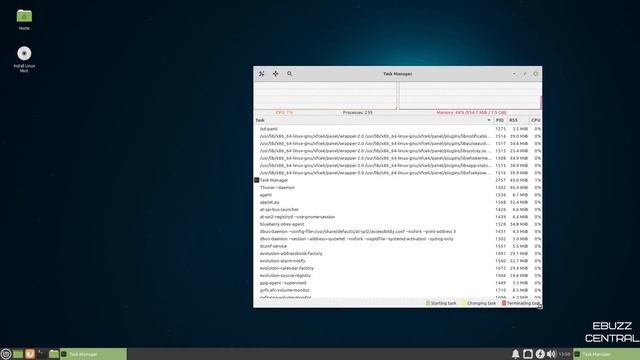This screenshot has height=360, width=640.
Task: Open volume speaker tray icon
Action: [x=551, y=354]
